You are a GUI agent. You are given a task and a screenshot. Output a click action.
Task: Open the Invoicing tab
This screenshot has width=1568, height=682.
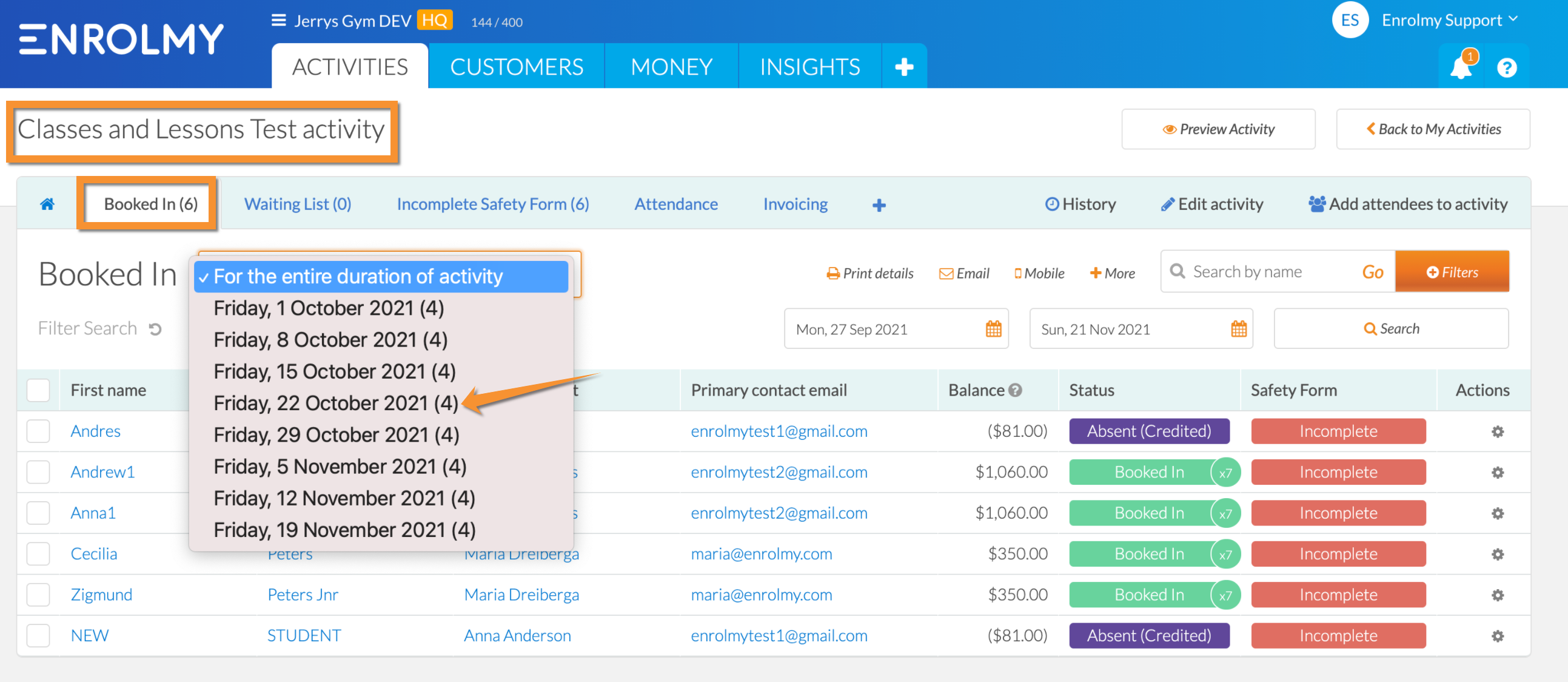pos(795,204)
